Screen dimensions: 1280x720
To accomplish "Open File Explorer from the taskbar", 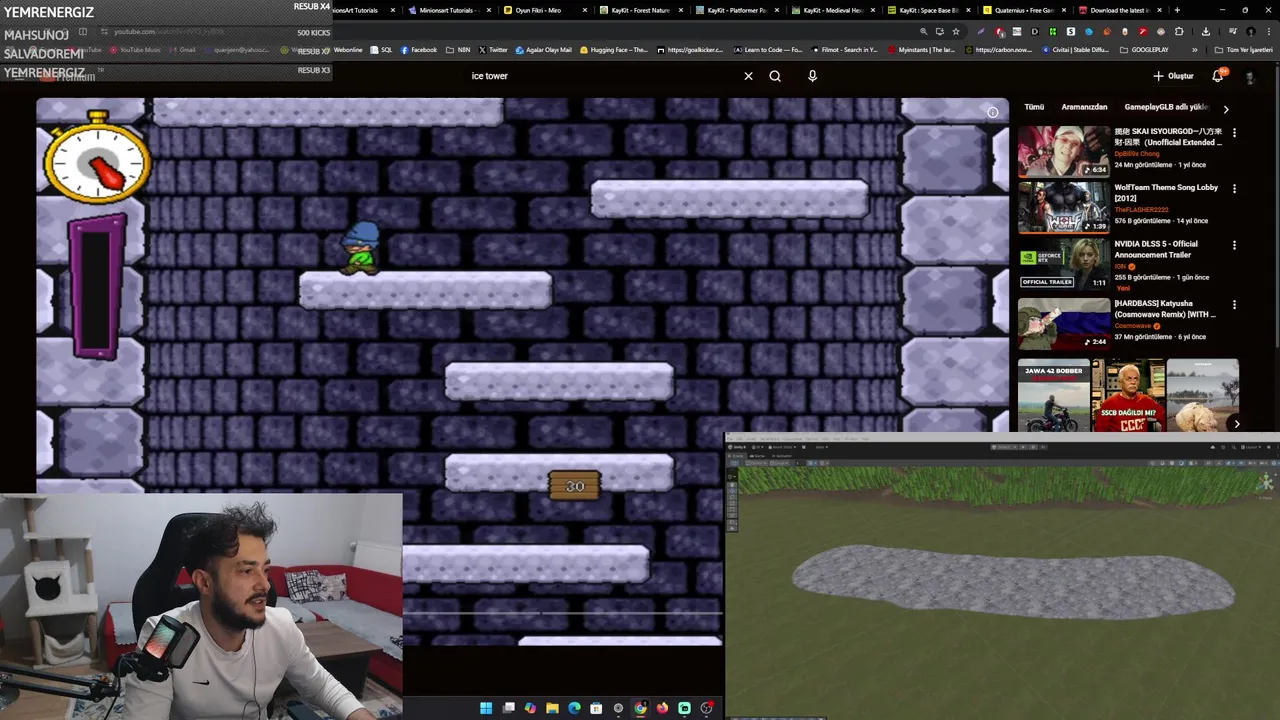I will point(552,708).
